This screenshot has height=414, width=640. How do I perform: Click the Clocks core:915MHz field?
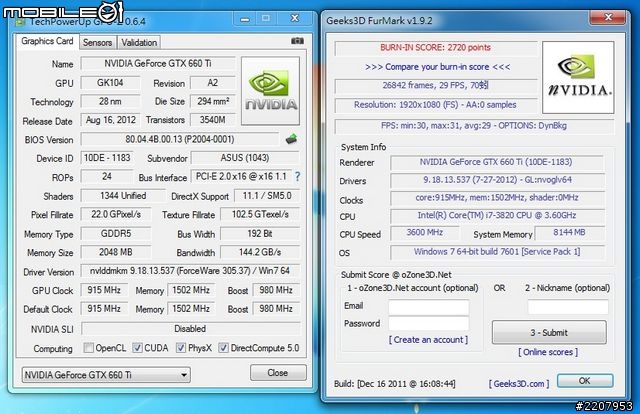496,198
